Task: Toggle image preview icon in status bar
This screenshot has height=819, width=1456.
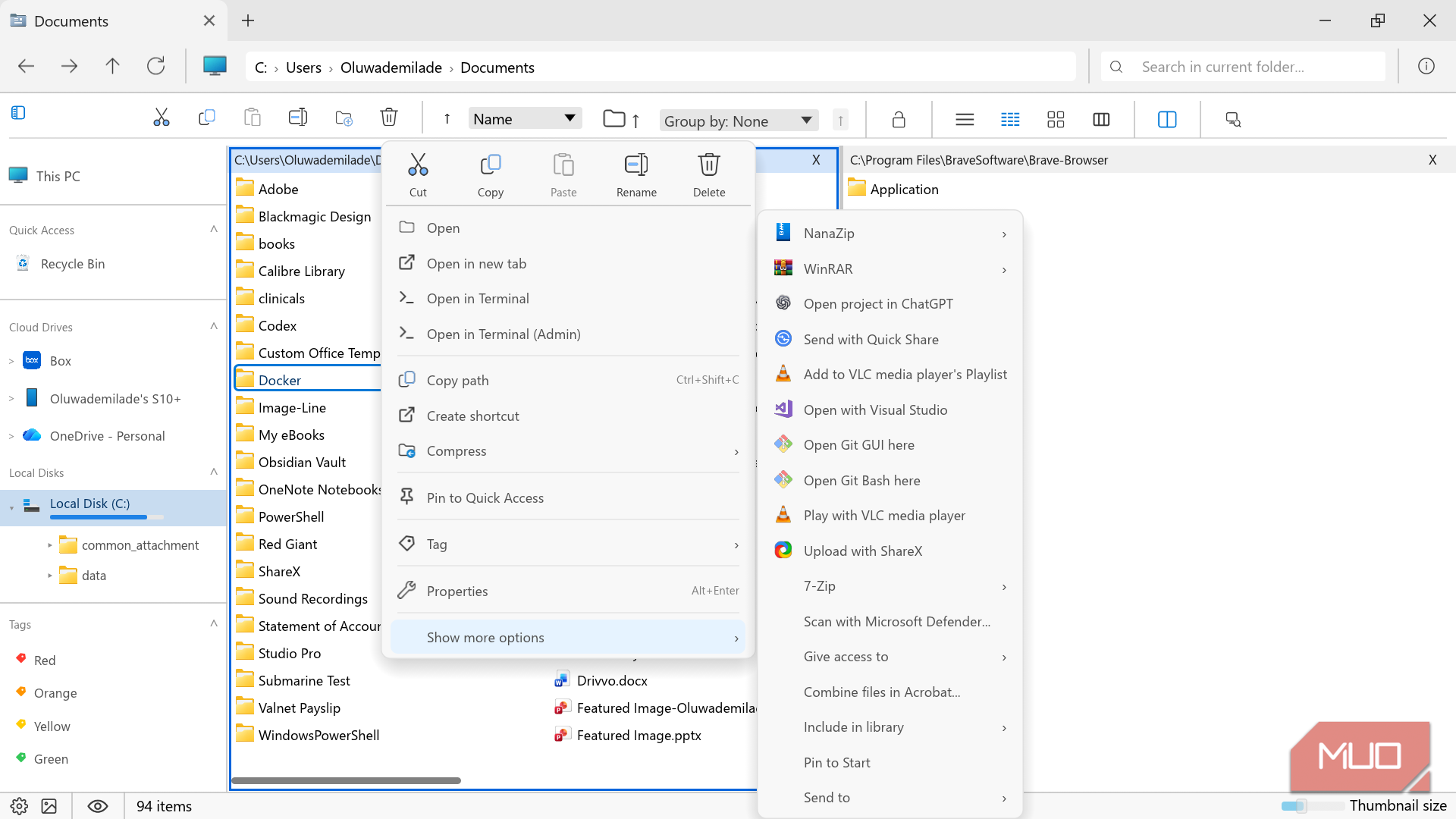Action: pos(49,806)
